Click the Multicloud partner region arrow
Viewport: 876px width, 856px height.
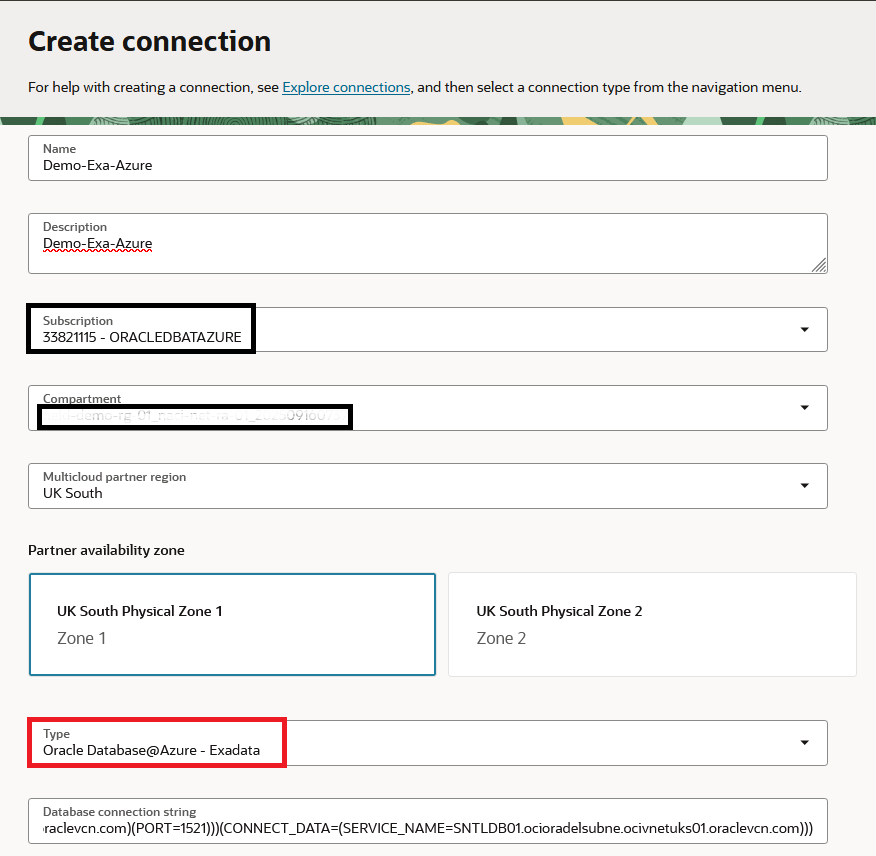pos(805,486)
